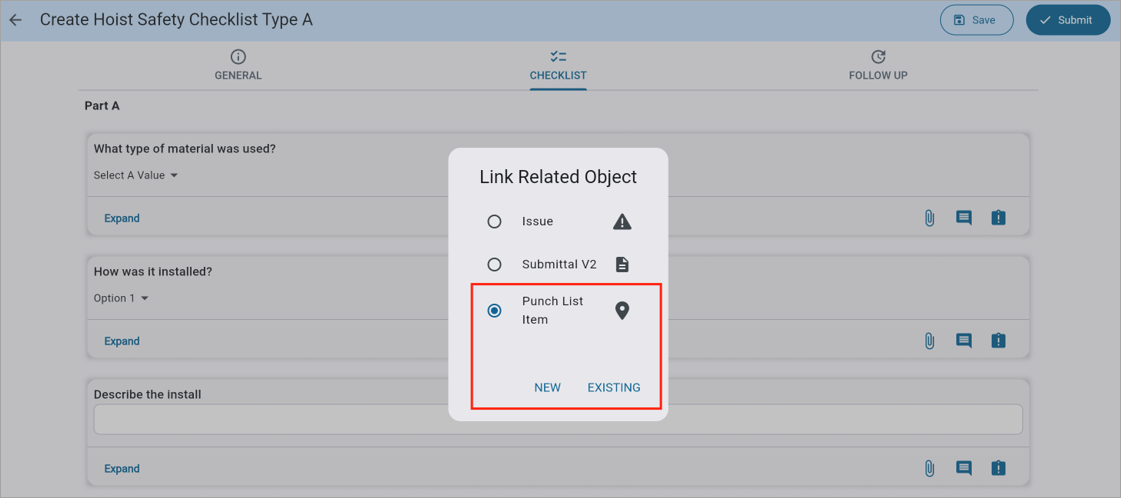Attach file to material type question
Viewport: 1121px width, 498px height.
pos(929,218)
